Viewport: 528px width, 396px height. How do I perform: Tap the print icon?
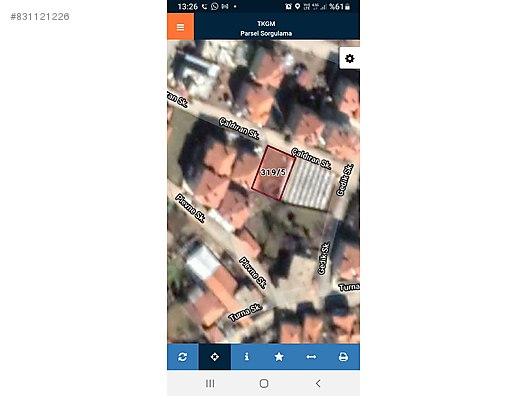pyautogui.click(x=343, y=356)
